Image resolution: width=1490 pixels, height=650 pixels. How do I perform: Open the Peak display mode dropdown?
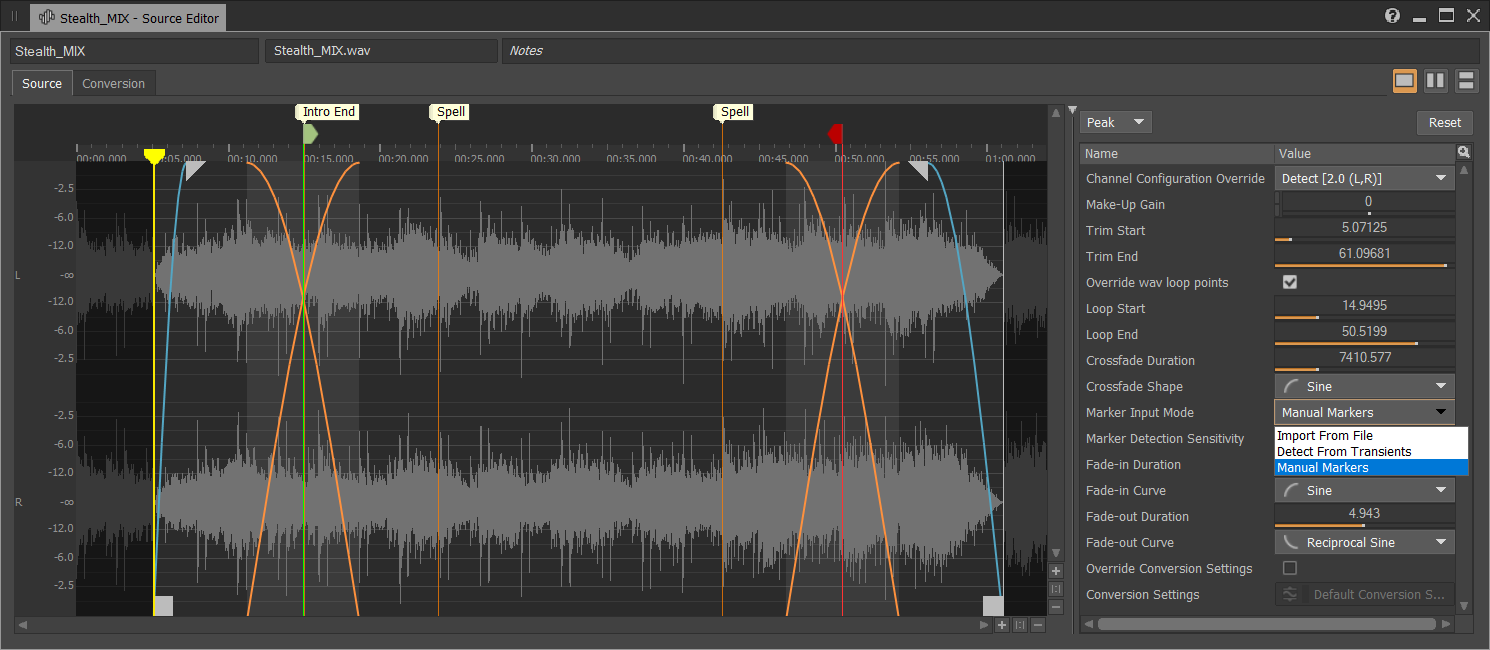click(1116, 123)
